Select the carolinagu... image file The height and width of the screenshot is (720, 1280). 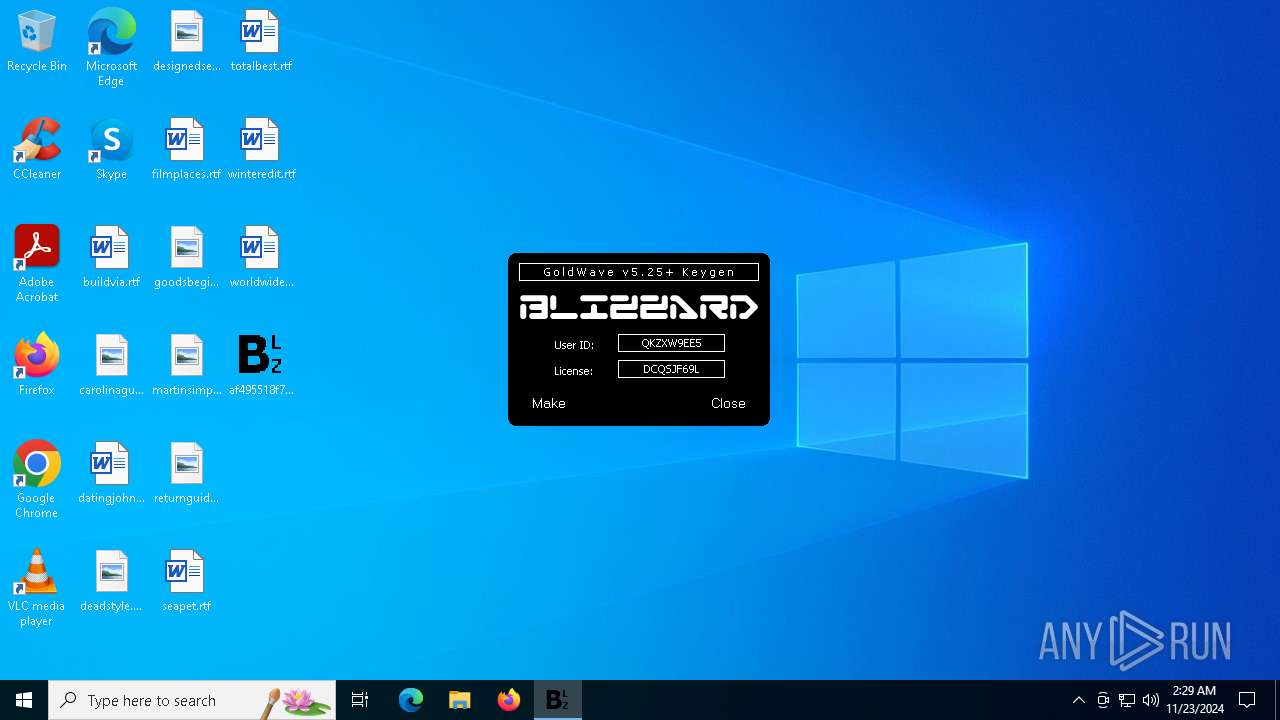111,366
